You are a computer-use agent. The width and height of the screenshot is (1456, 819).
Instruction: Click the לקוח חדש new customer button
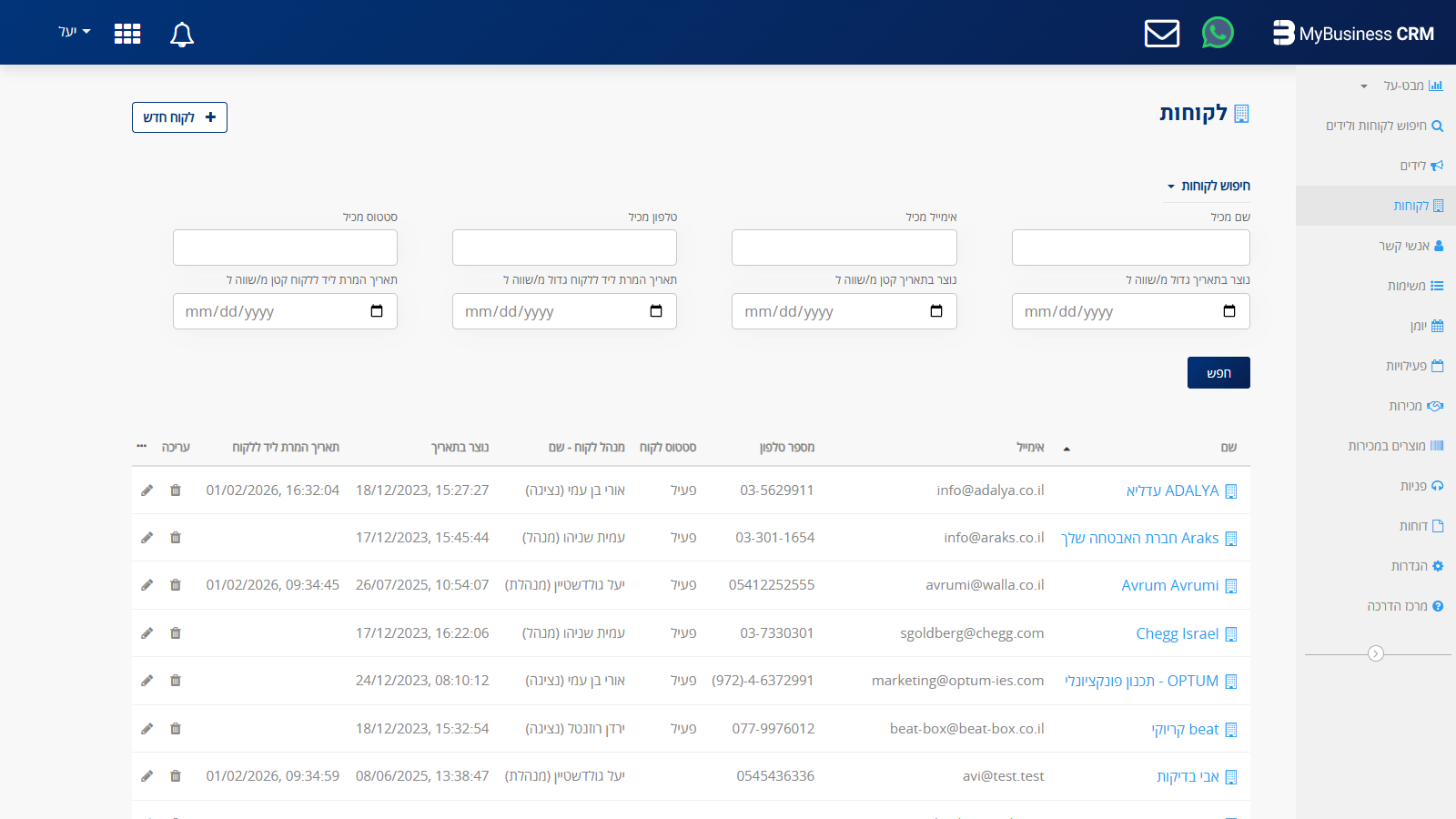(179, 117)
